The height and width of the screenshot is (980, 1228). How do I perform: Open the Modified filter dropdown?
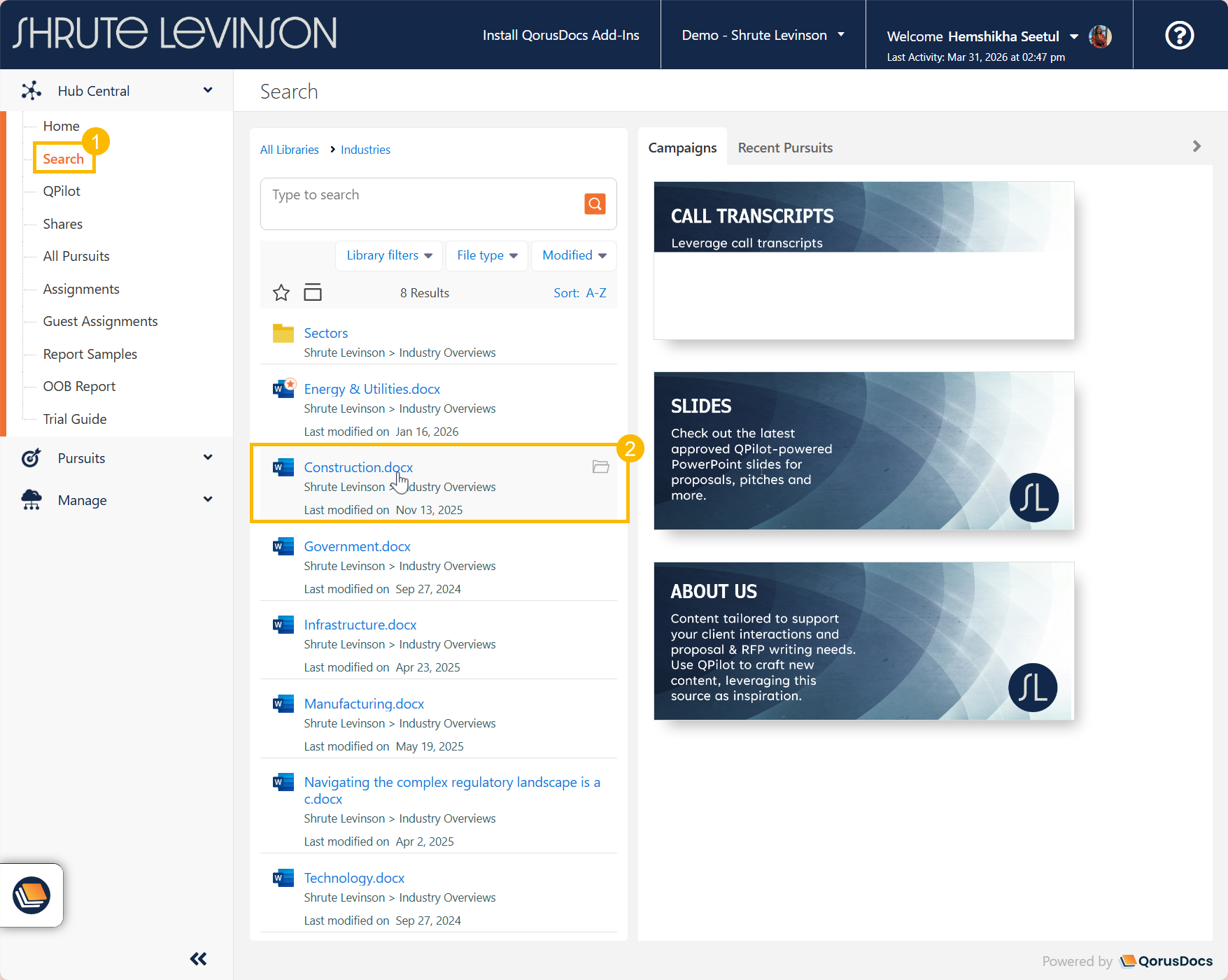tap(574, 256)
